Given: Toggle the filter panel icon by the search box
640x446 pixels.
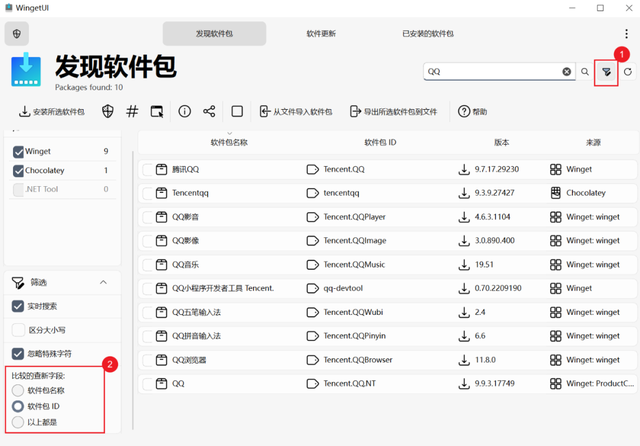Looking at the screenshot, I should coord(606,72).
